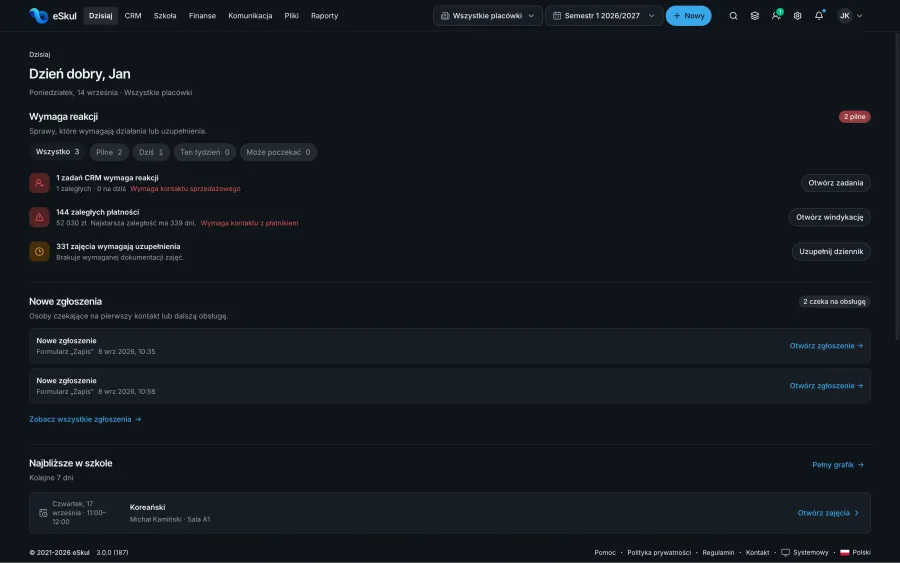Viewport: 900px width, 563px height.
Task: Click '331 zajęcia wymagają uzupełnienia' text
Action: (x=118, y=246)
